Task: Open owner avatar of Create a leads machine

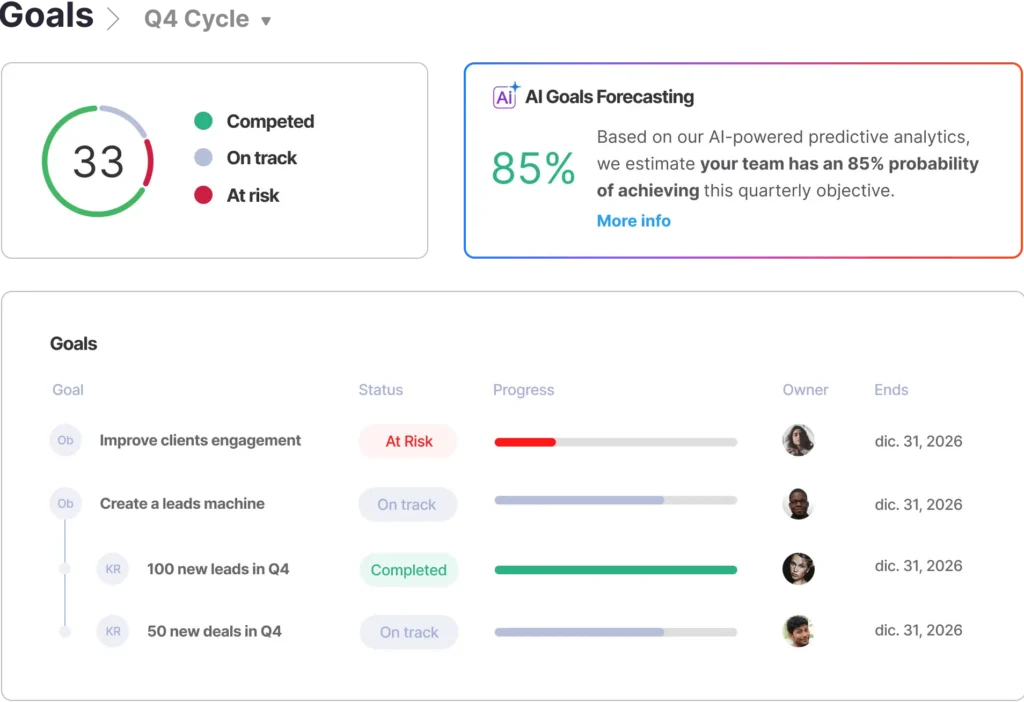Action: click(x=798, y=504)
